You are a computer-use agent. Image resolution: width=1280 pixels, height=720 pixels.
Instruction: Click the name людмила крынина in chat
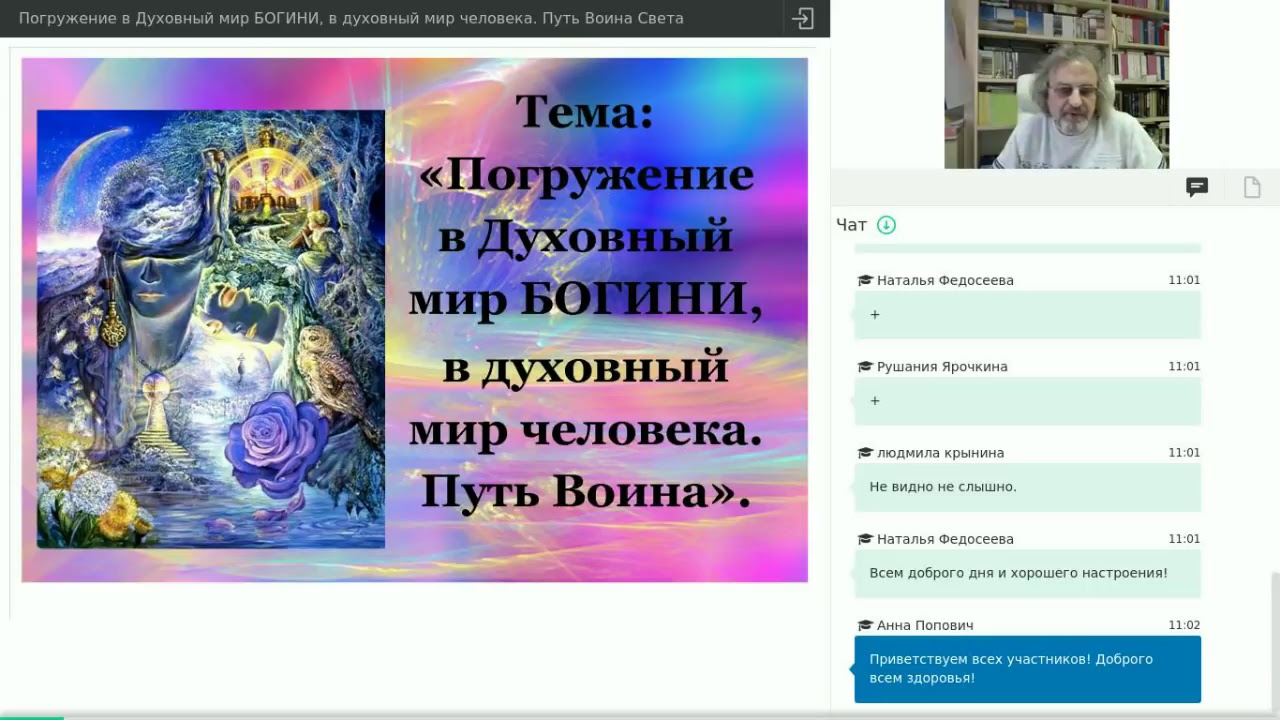(x=940, y=453)
